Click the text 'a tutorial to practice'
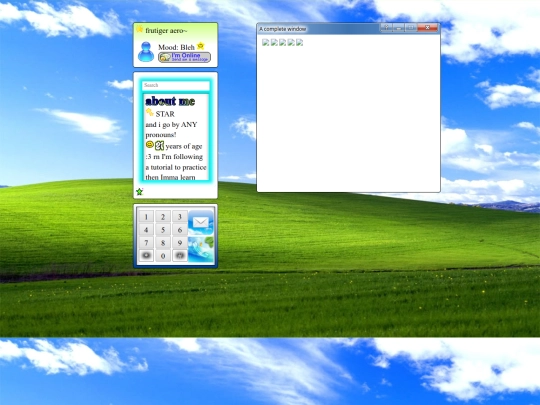 click(x=176, y=167)
